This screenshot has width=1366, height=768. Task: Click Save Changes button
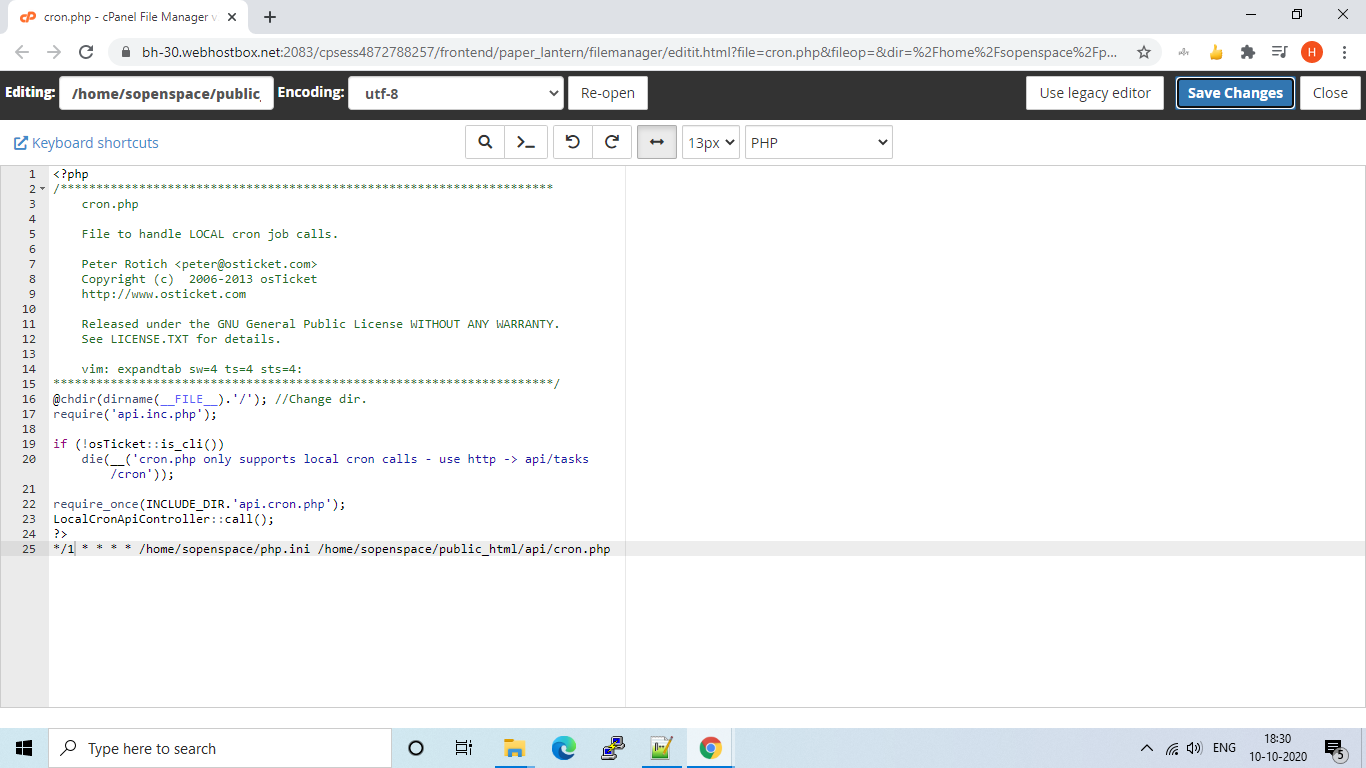1235,93
